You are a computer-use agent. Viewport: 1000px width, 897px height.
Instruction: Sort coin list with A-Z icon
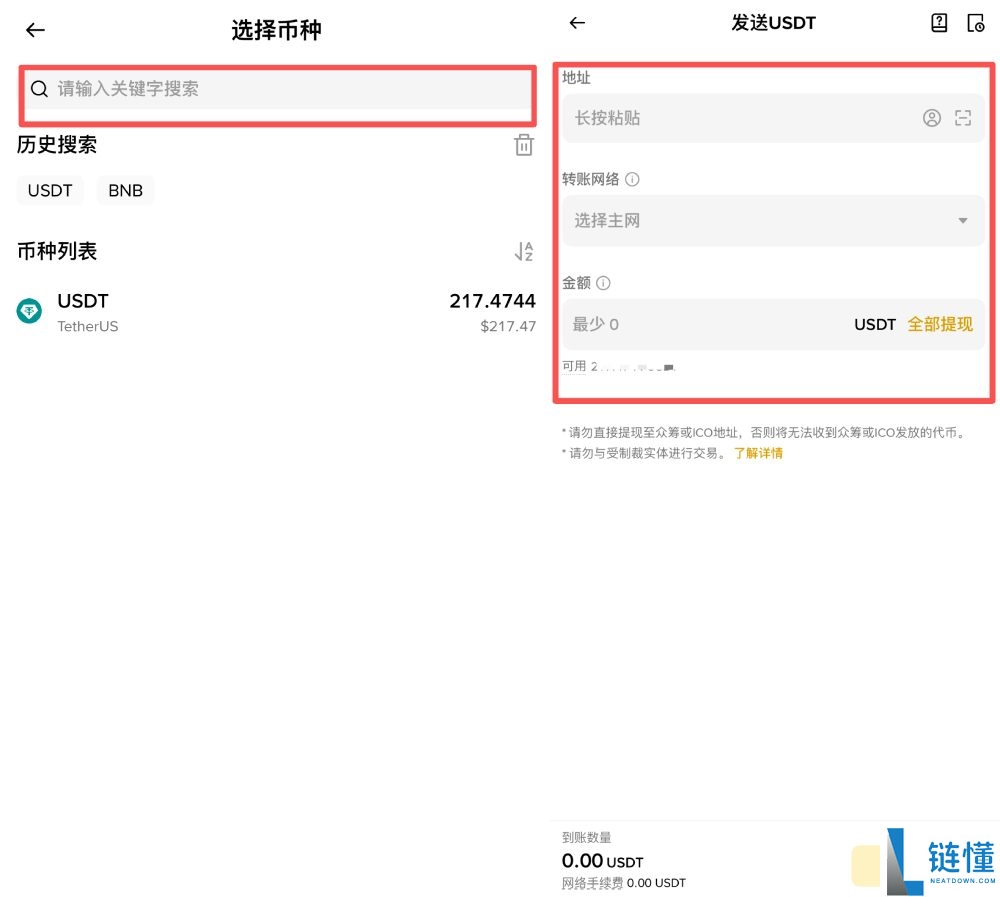click(524, 251)
